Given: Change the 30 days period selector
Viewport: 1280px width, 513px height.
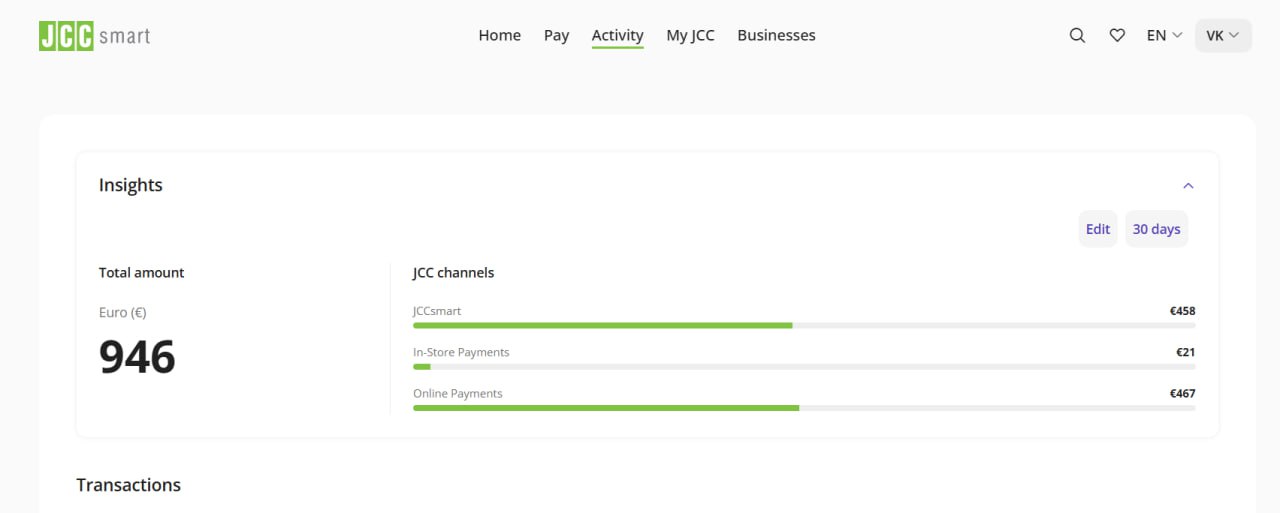Looking at the screenshot, I should (1156, 229).
